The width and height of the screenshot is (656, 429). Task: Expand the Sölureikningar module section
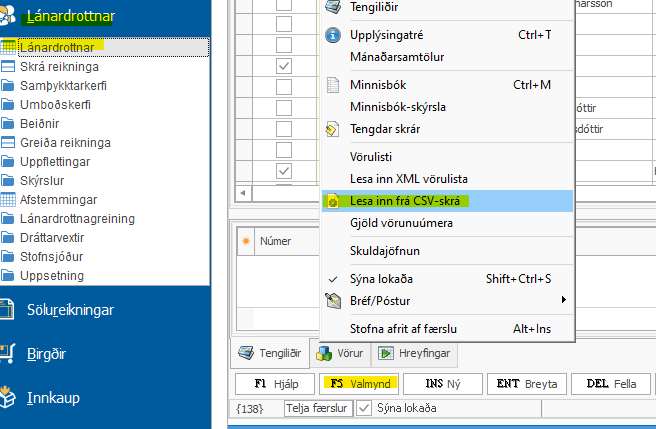point(69,310)
